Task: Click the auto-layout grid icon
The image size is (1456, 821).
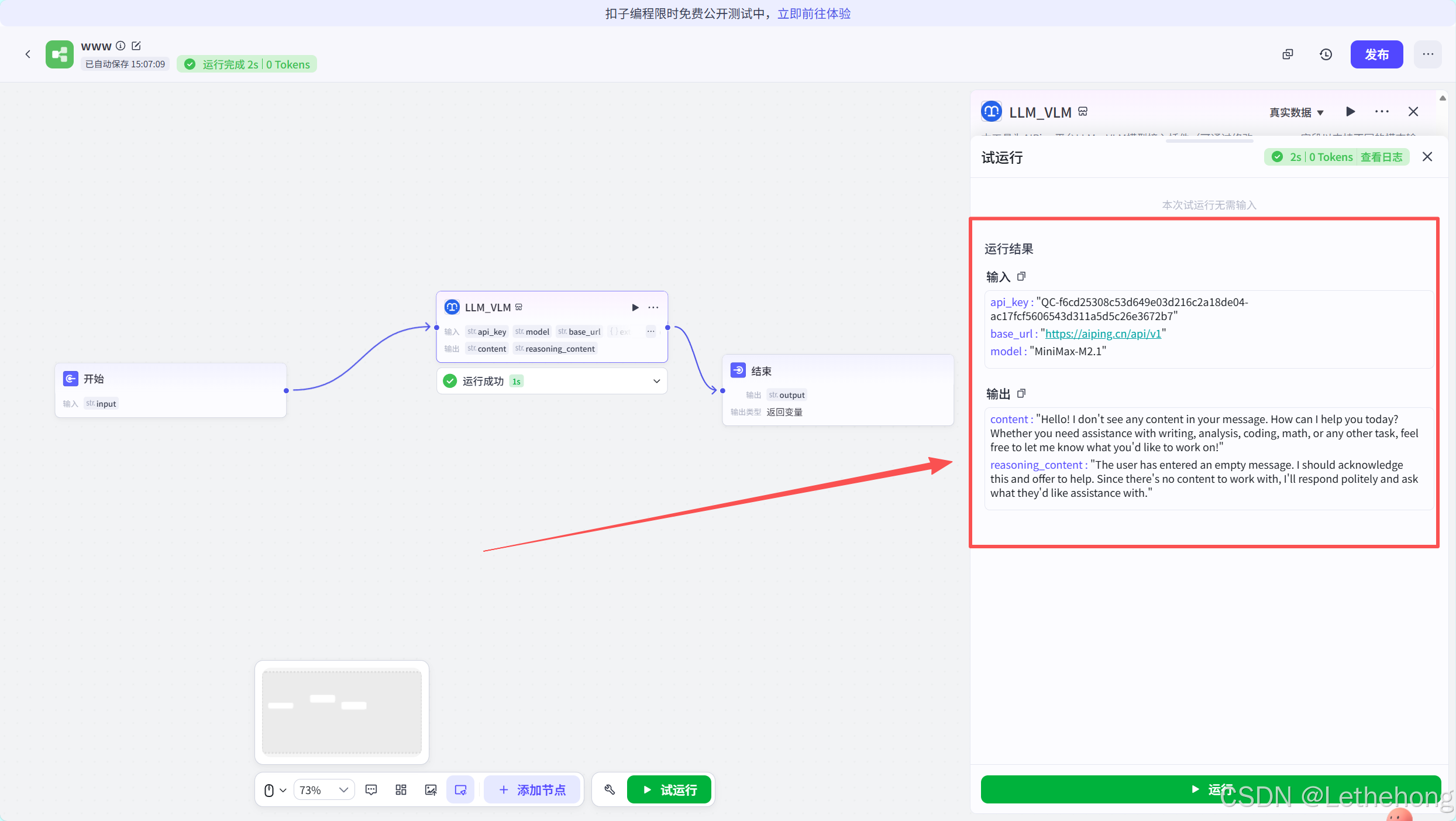Action: click(401, 790)
